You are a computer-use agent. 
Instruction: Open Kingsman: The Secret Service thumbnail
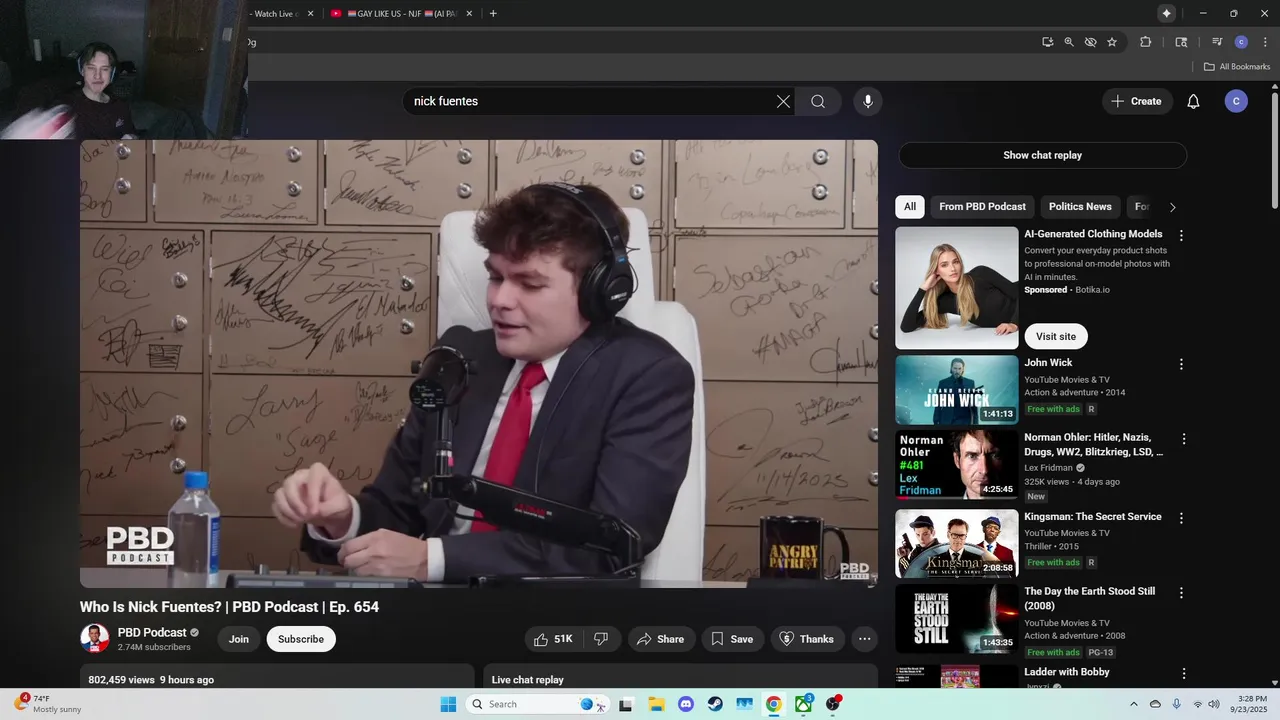click(957, 544)
